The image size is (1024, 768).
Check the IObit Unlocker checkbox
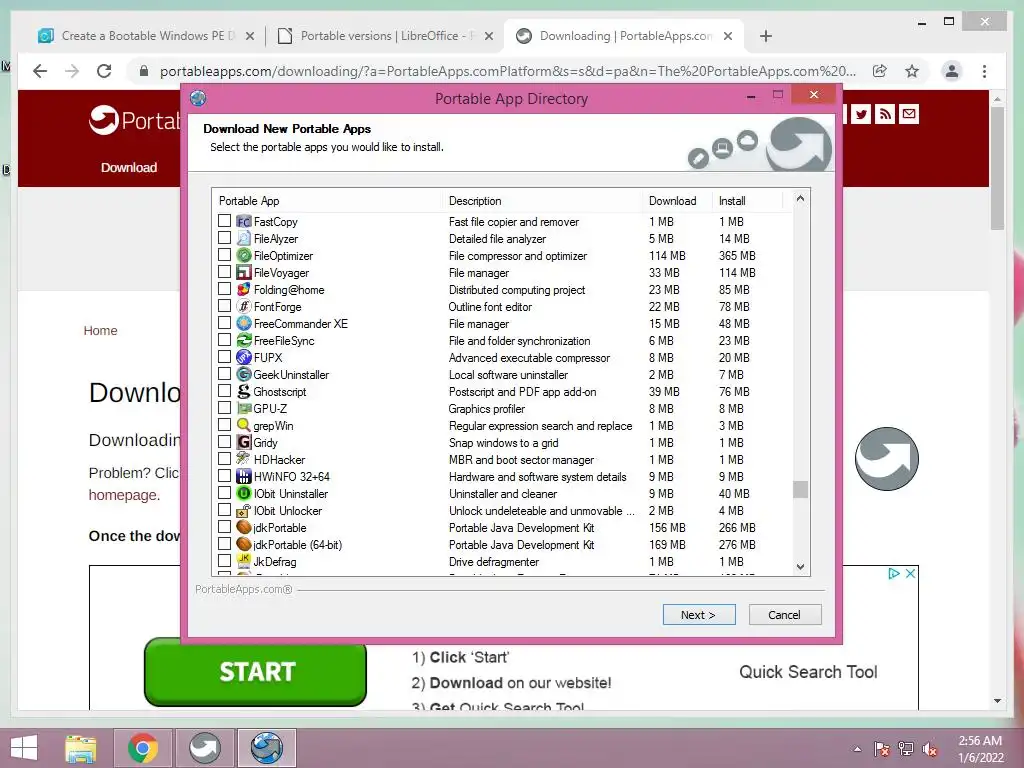coord(224,509)
